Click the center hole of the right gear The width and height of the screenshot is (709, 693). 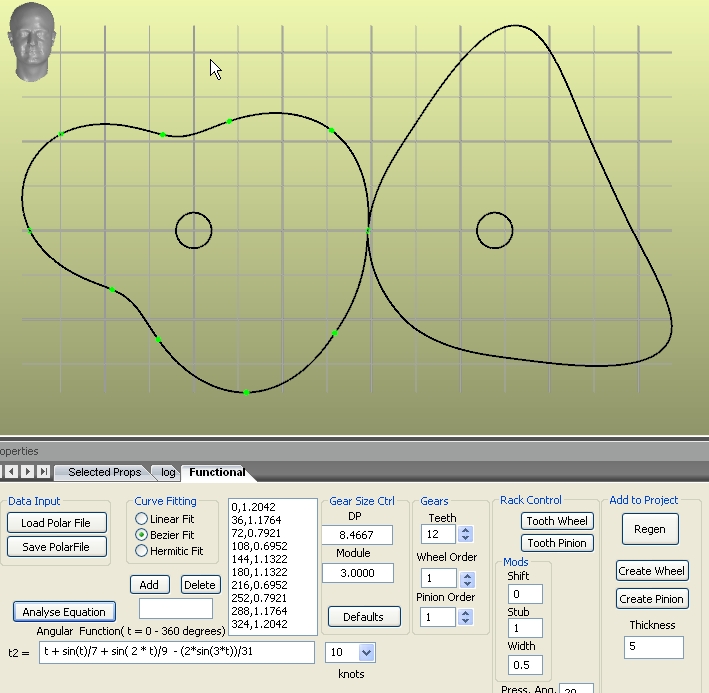pyautogui.click(x=494, y=230)
